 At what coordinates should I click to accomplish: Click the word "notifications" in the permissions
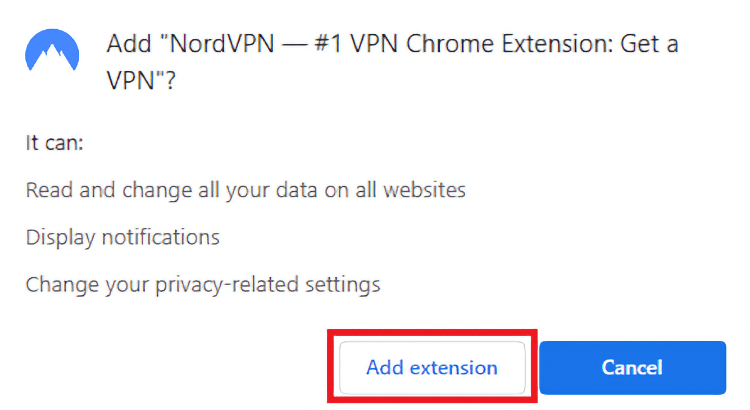[161, 237]
